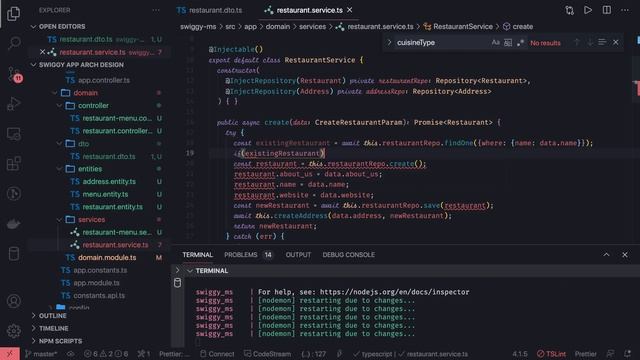Open Source Control view with badge
This screenshot has width=640, height=360.
(14, 74)
